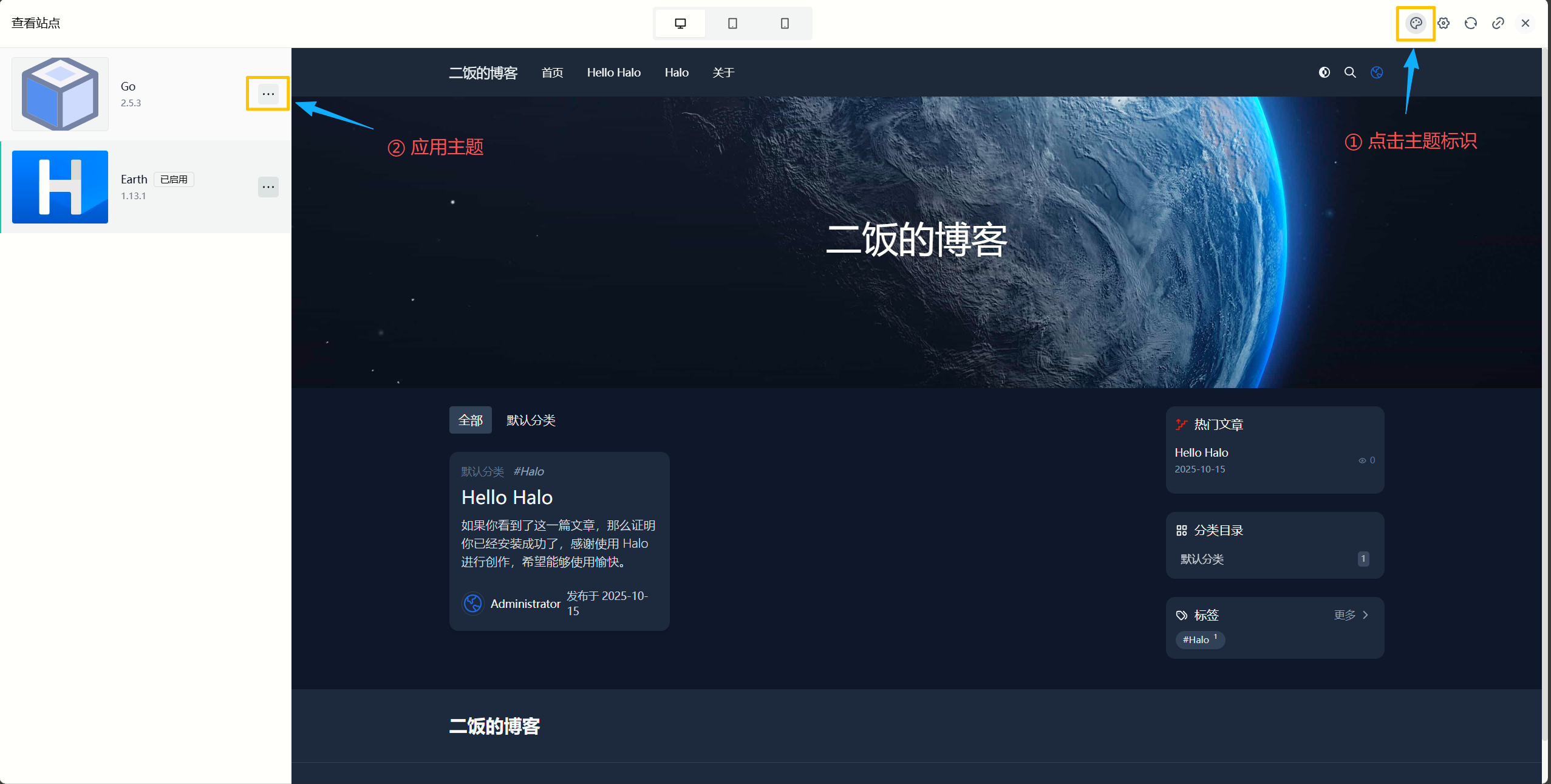The height and width of the screenshot is (784, 1551).
Task: Open theme settings via the gear icon
Action: pos(1444,23)
